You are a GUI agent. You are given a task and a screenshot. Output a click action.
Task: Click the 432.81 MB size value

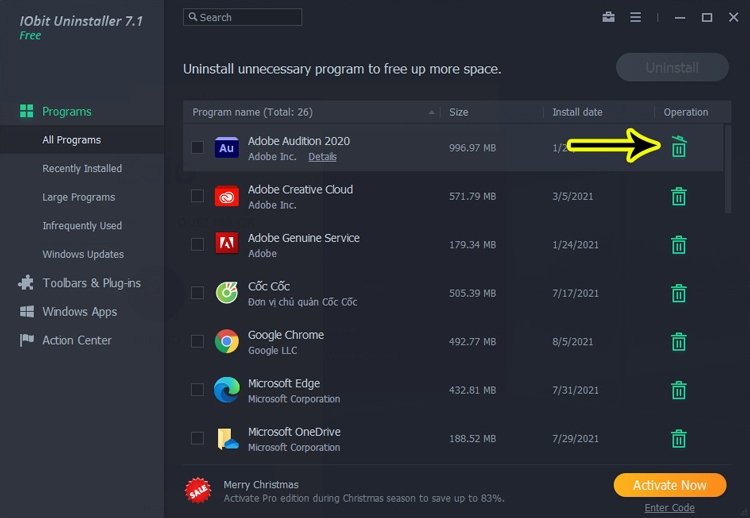pyautogui.click(x=472, y=390)
